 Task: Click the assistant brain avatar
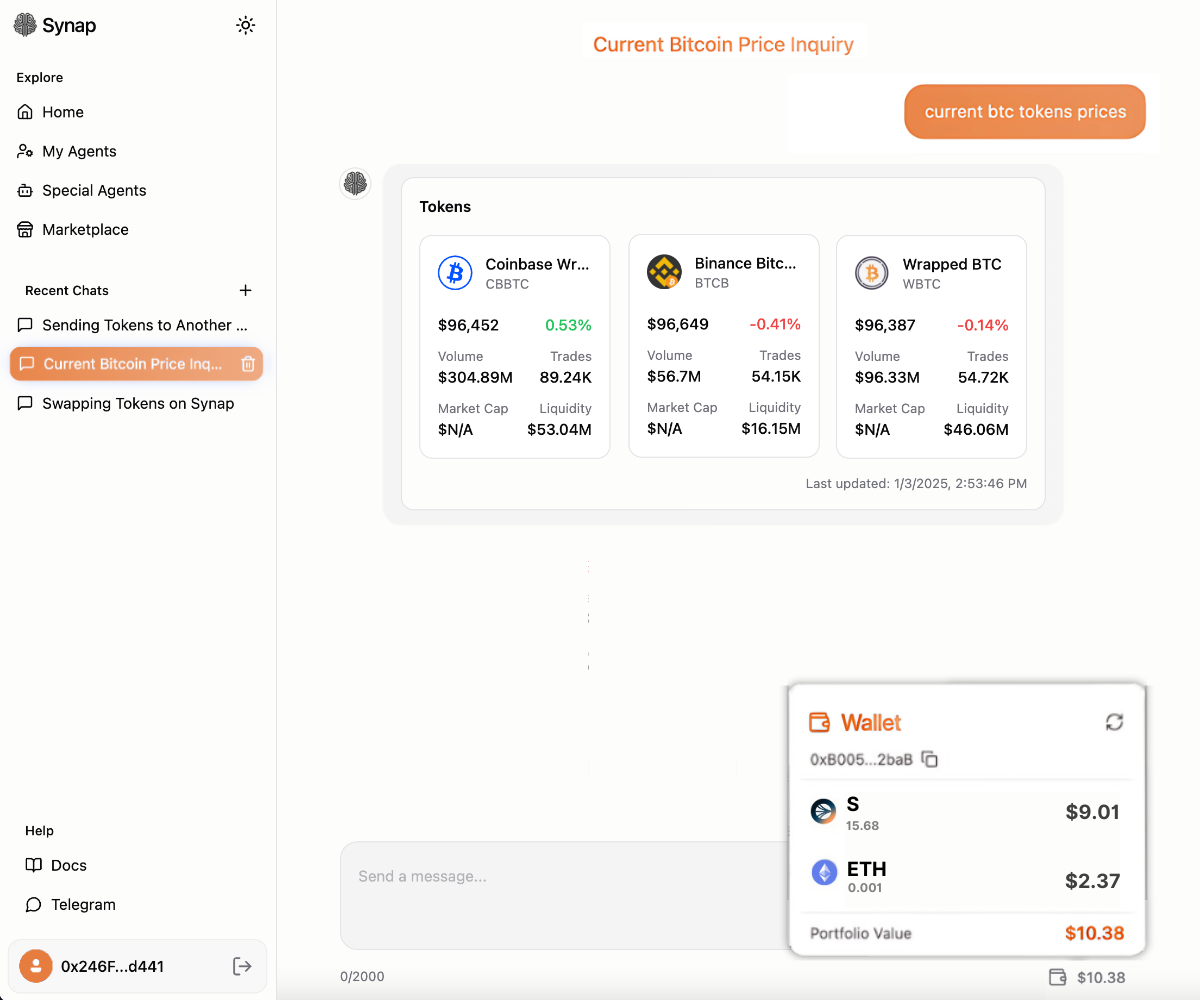[x=355, y=183]
